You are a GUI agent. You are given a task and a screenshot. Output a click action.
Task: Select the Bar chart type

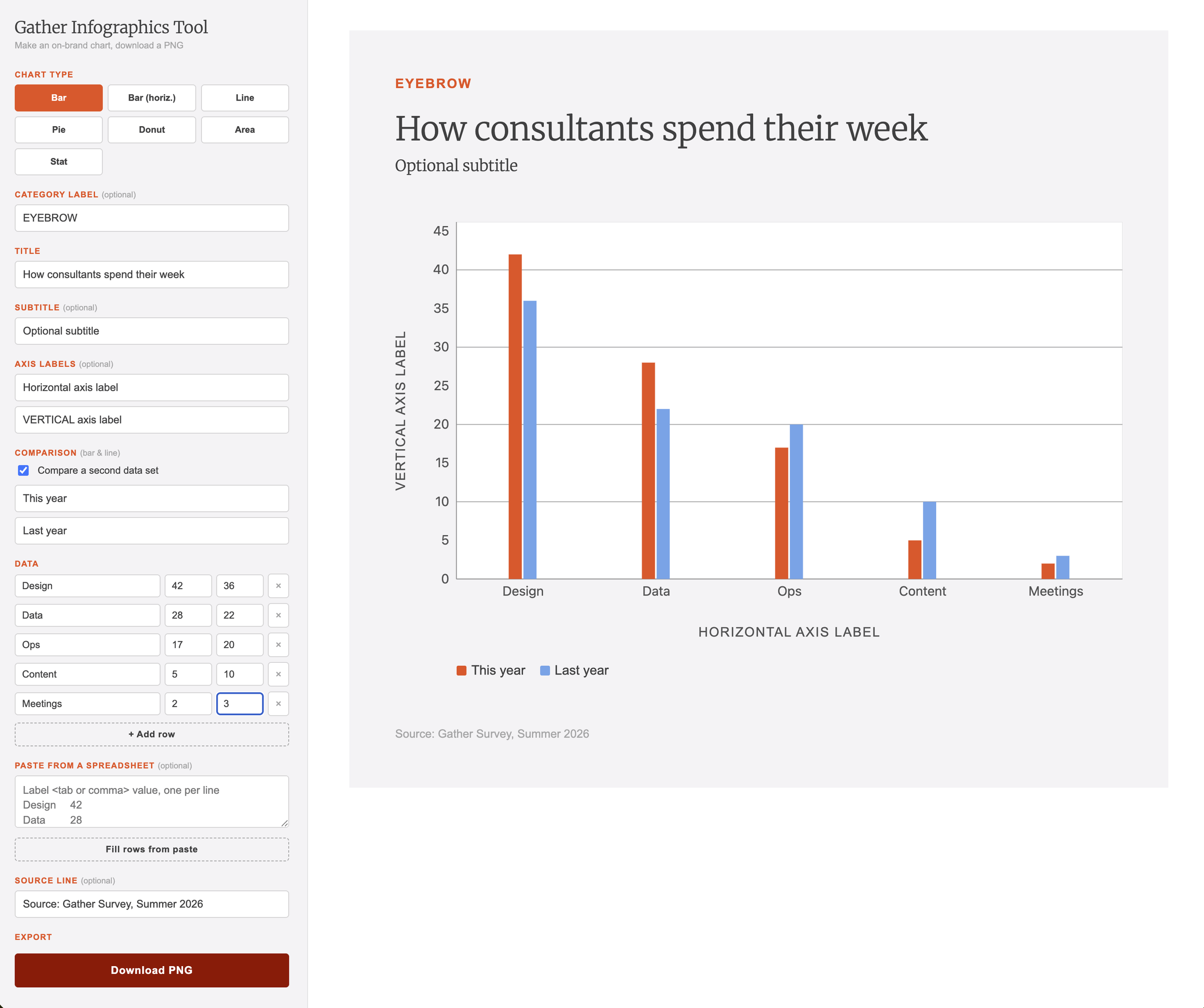click(x=58, y=98)
